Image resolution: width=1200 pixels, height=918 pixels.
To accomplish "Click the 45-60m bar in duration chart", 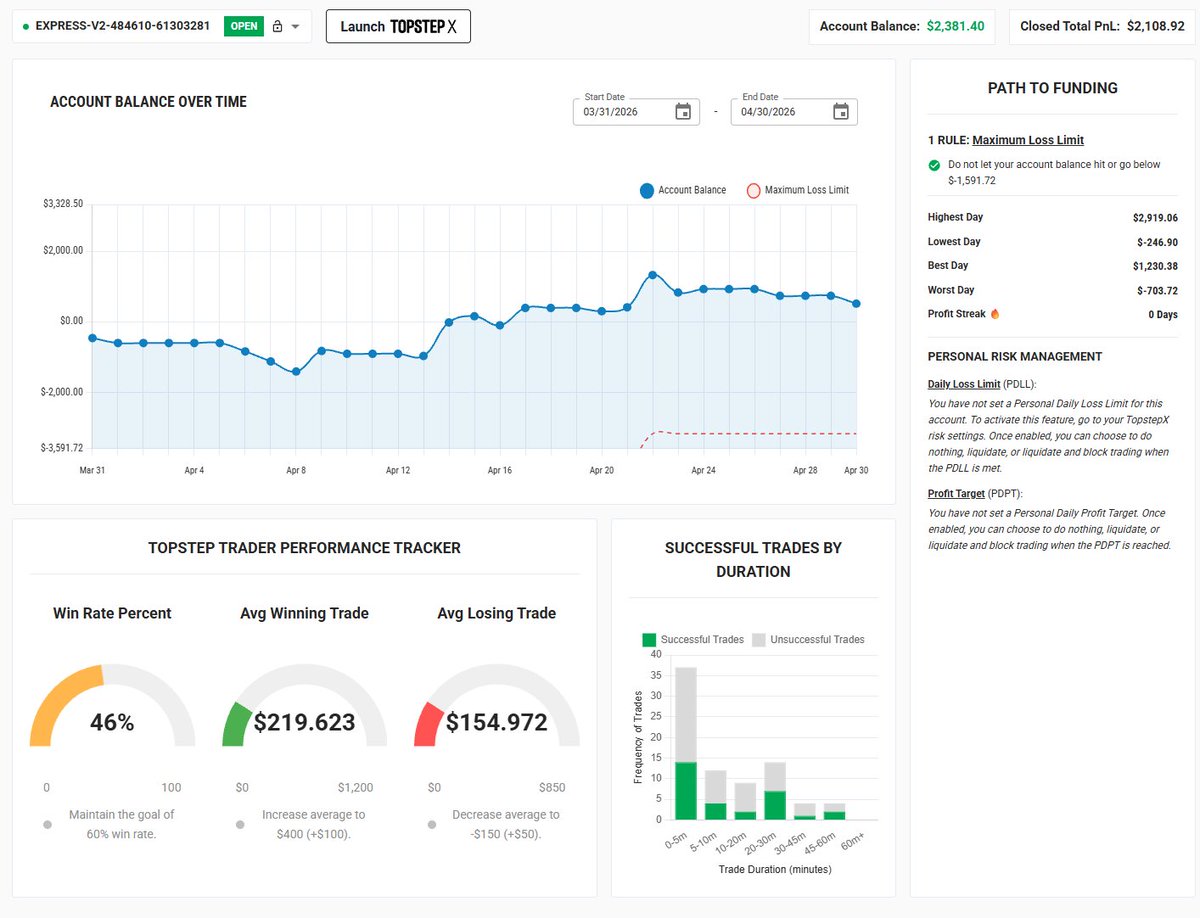I will click(836, 811).
